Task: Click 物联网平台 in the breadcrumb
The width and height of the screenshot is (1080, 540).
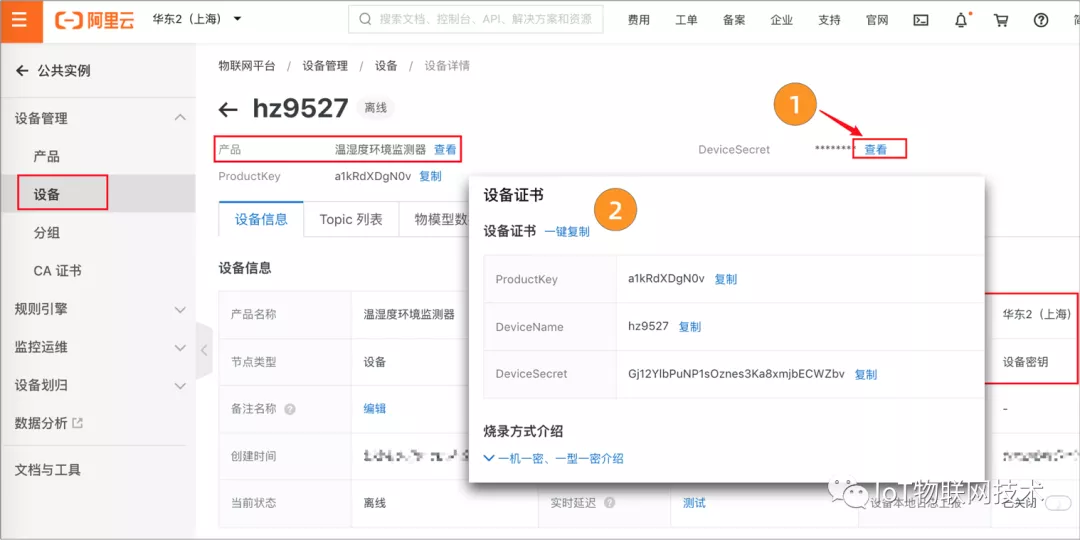Action: (x=247, y=66)
